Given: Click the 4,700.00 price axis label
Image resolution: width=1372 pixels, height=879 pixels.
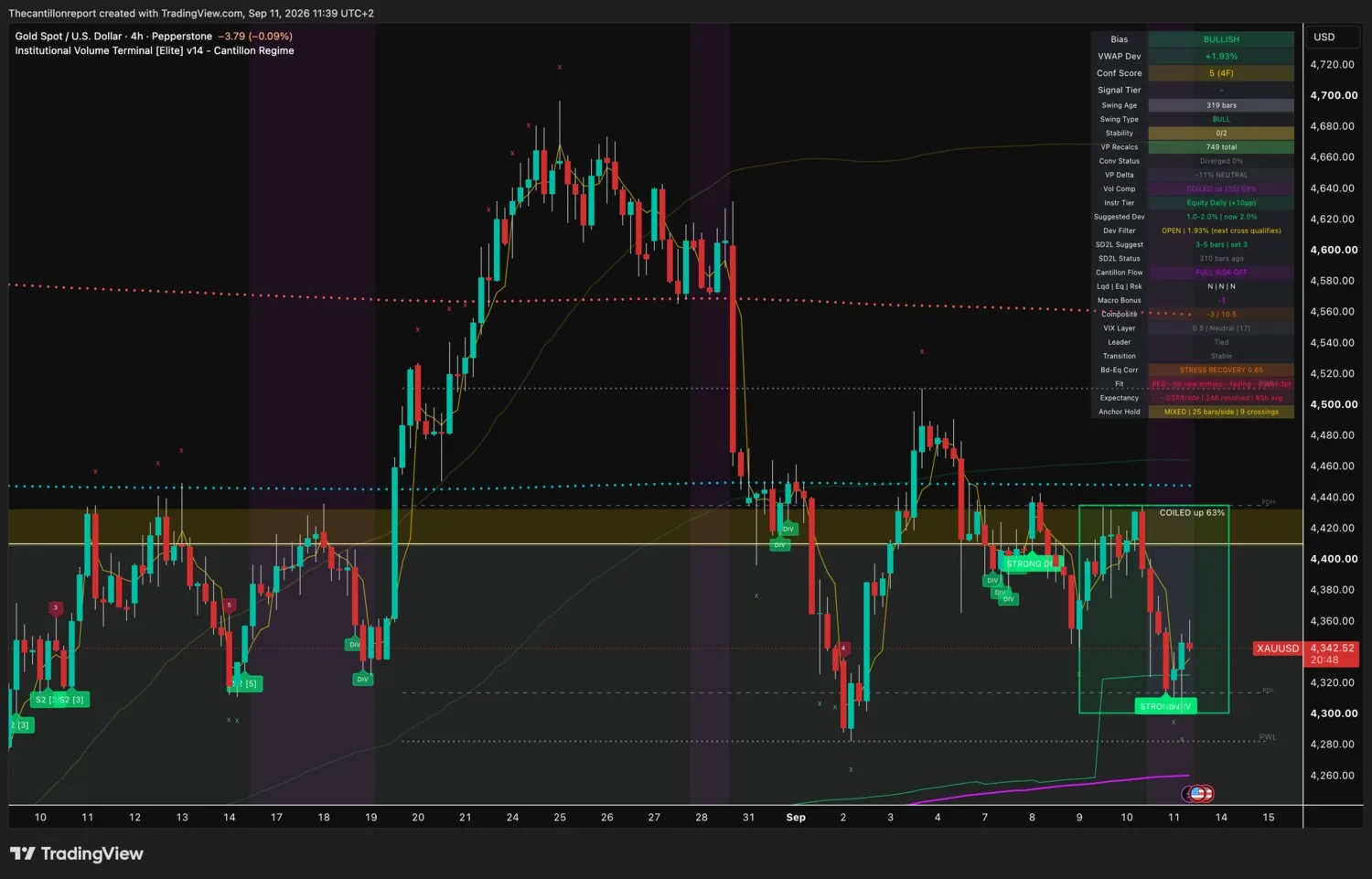Looking at the screenshot, I should pyautogui.click(x=1334, y=95).
